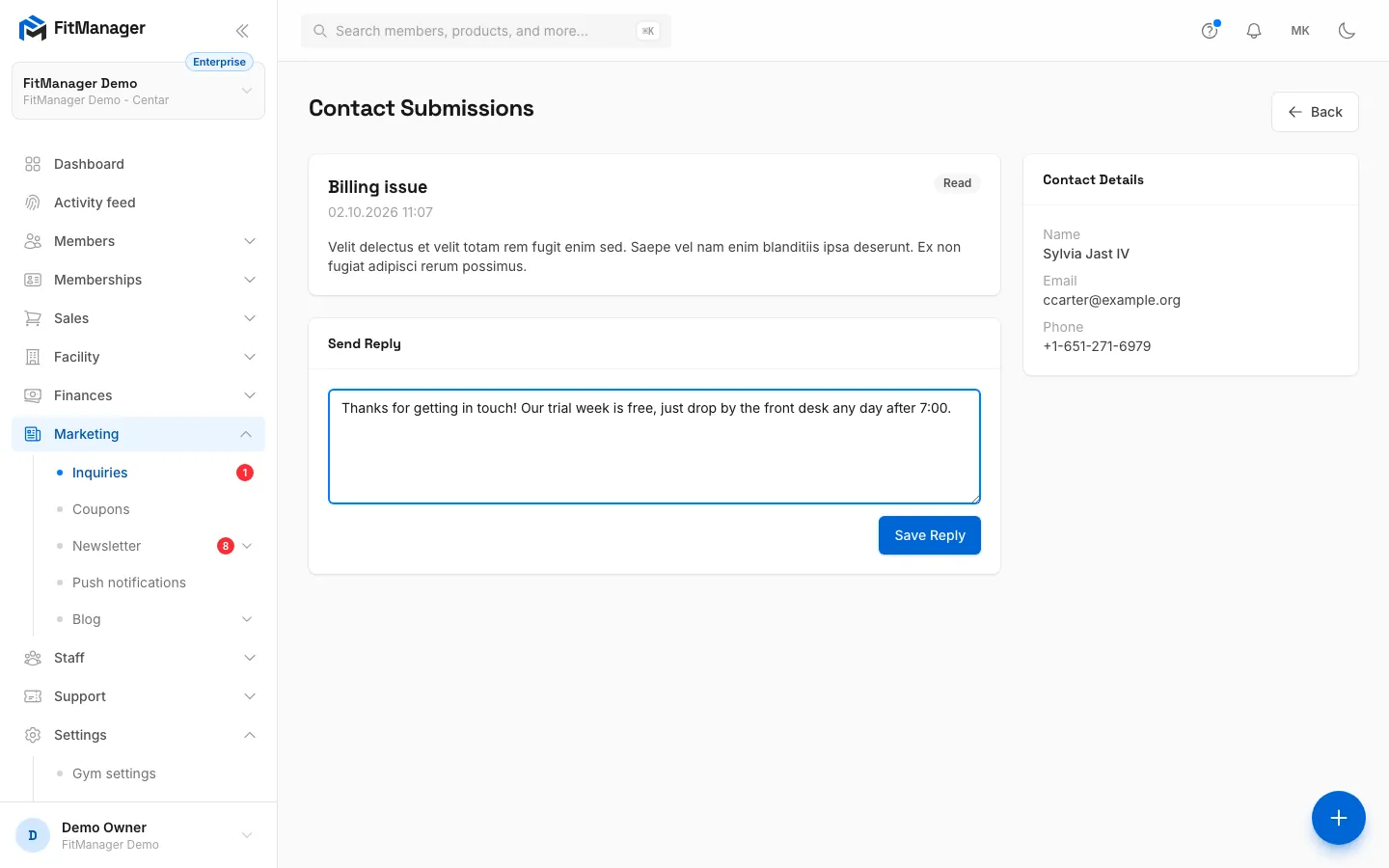Click the Back button

click(x=1315, y=112)
